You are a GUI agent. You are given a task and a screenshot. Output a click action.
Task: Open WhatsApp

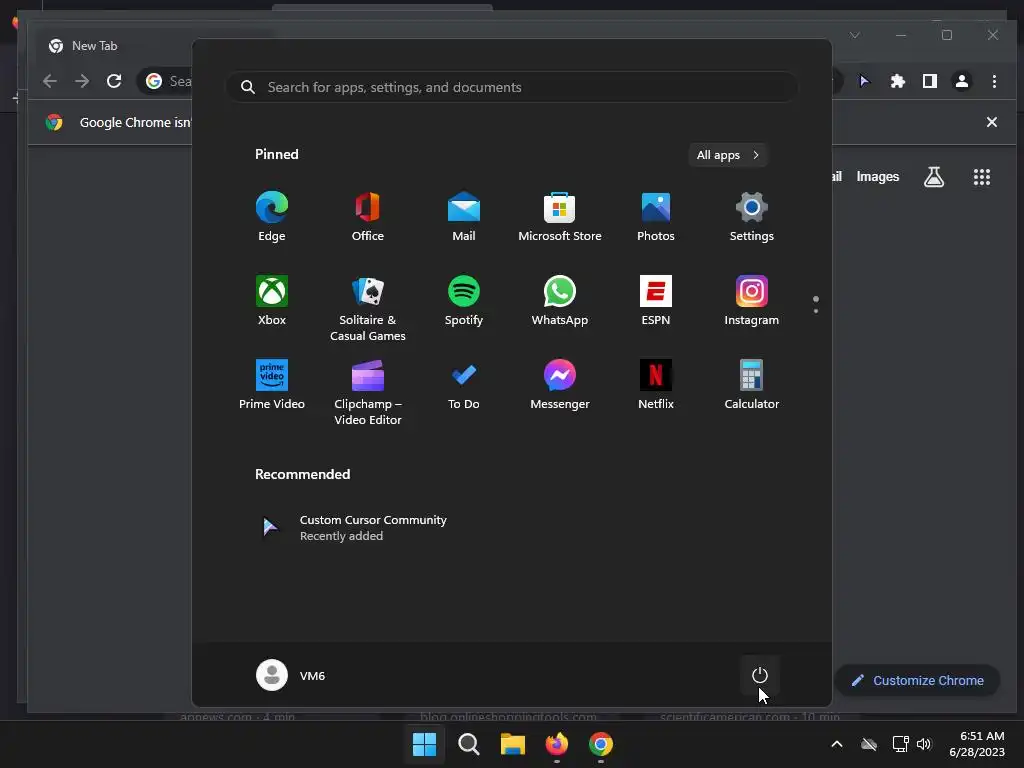tap(560, 300)
